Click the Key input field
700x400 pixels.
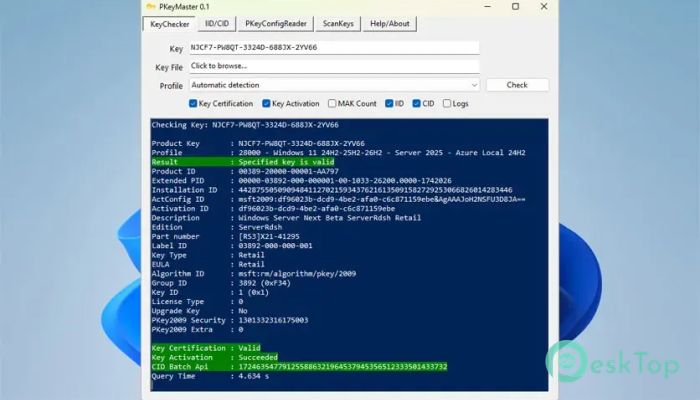tap(334, 48)
